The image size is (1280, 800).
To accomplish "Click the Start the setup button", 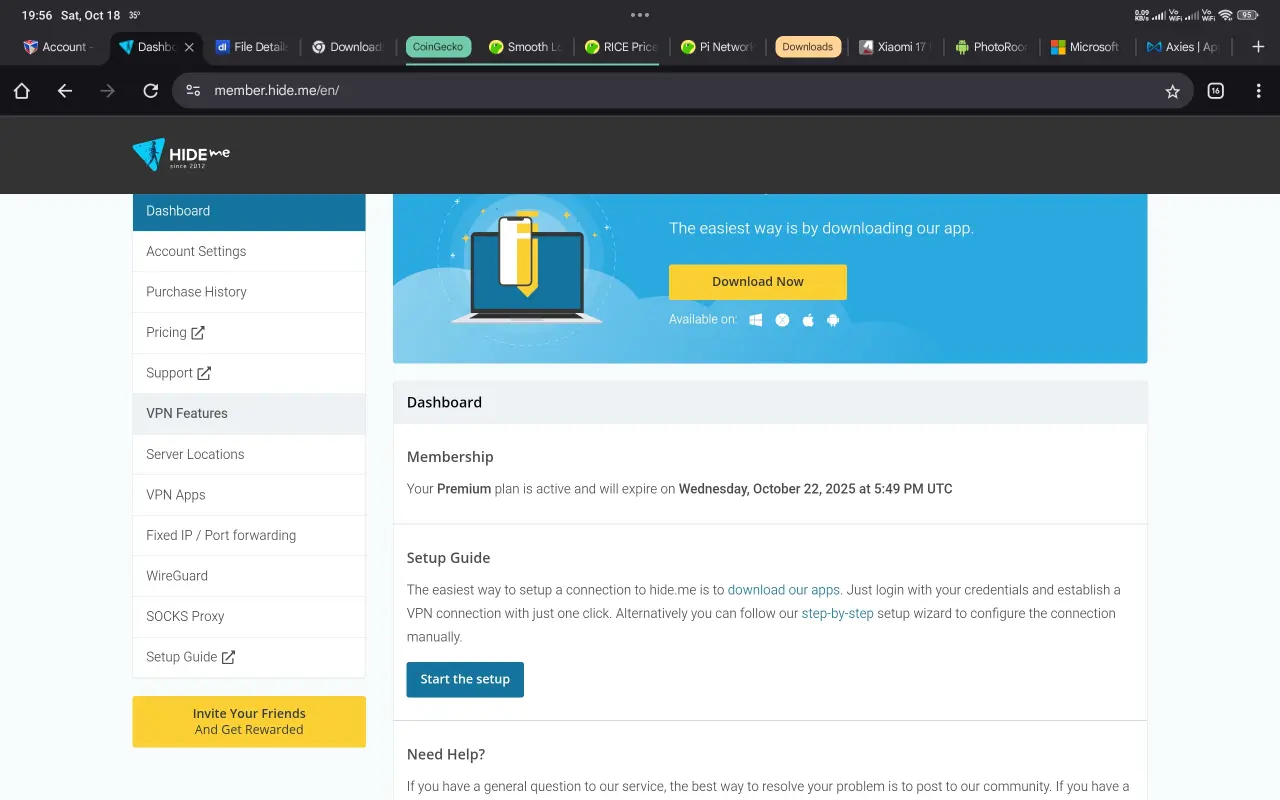I will 465,680.
